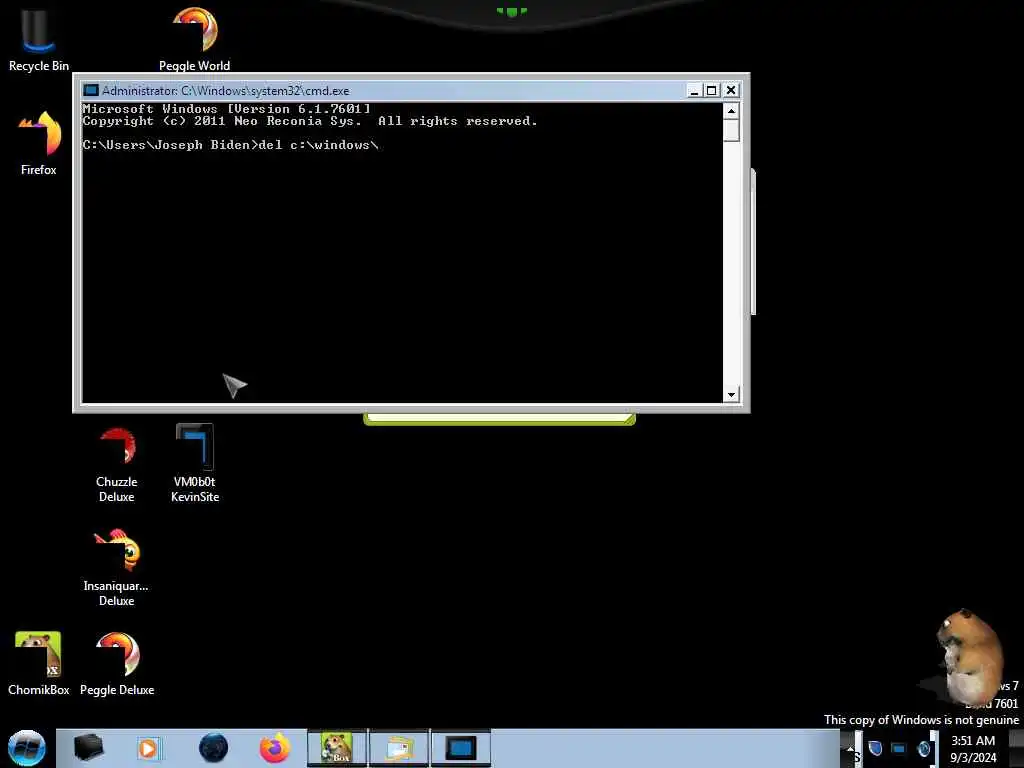The height and width of the screenshot is (768, 1024).
Task: Launch Peggle World from the desktop
Action: click(195, 38)
